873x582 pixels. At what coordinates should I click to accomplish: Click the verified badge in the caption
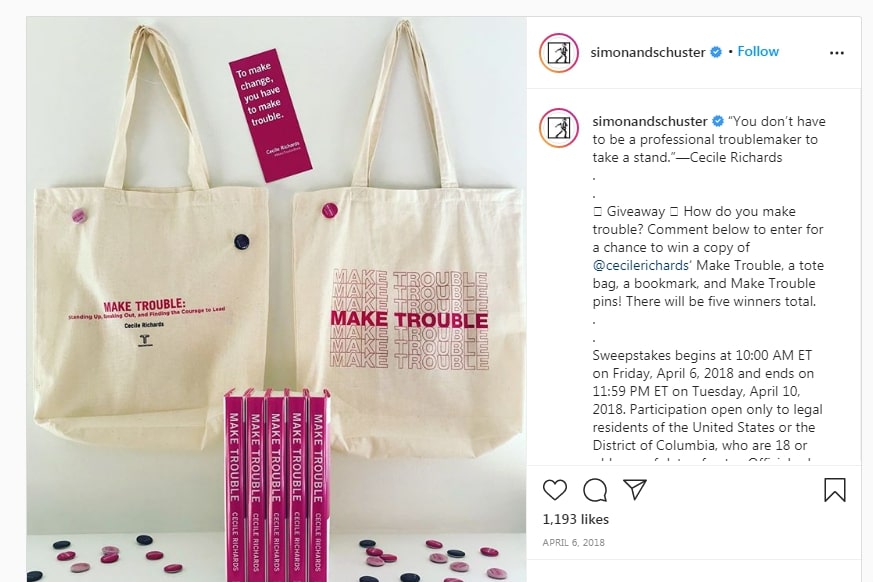click(718, 121)
